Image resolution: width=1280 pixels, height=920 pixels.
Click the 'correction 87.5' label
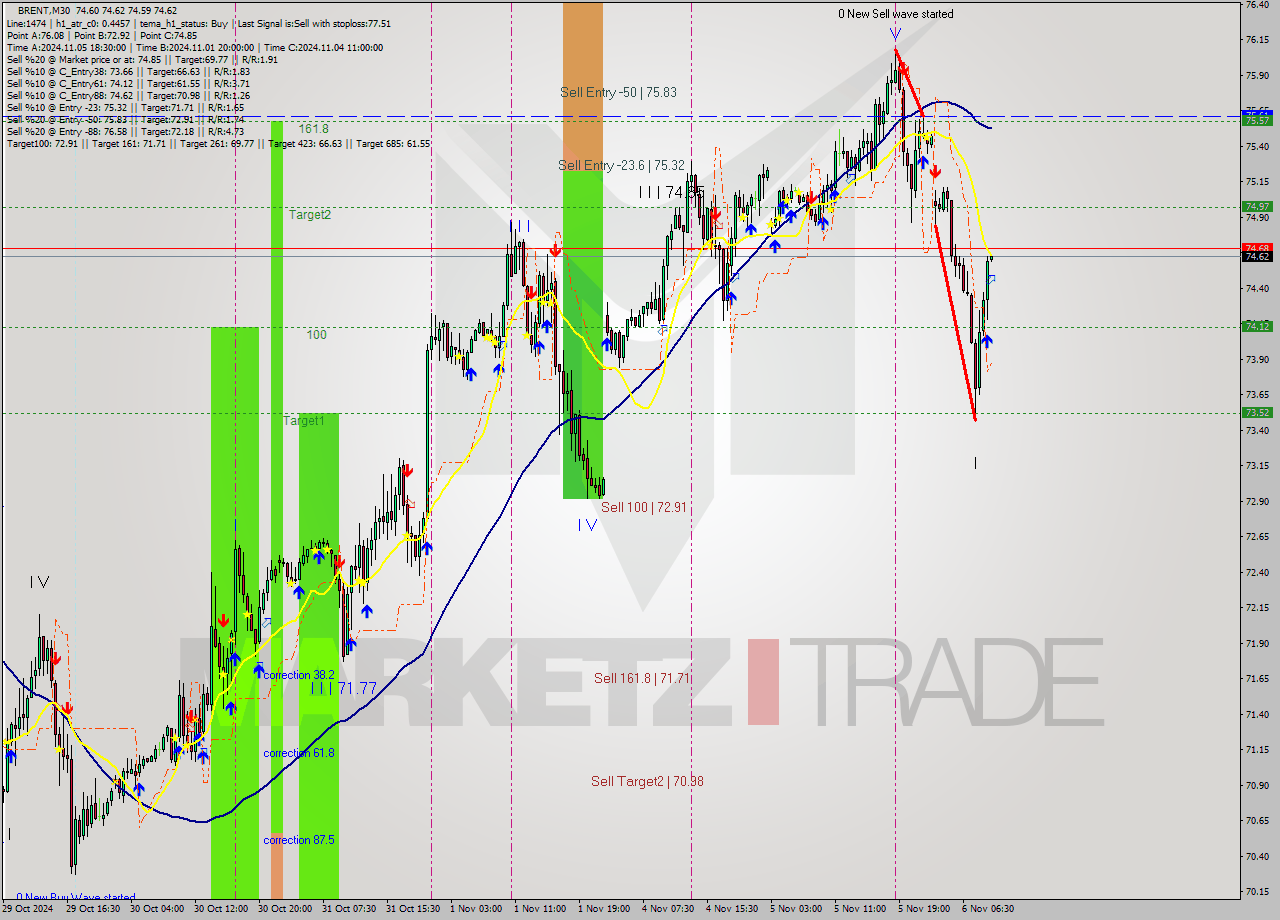299,840
